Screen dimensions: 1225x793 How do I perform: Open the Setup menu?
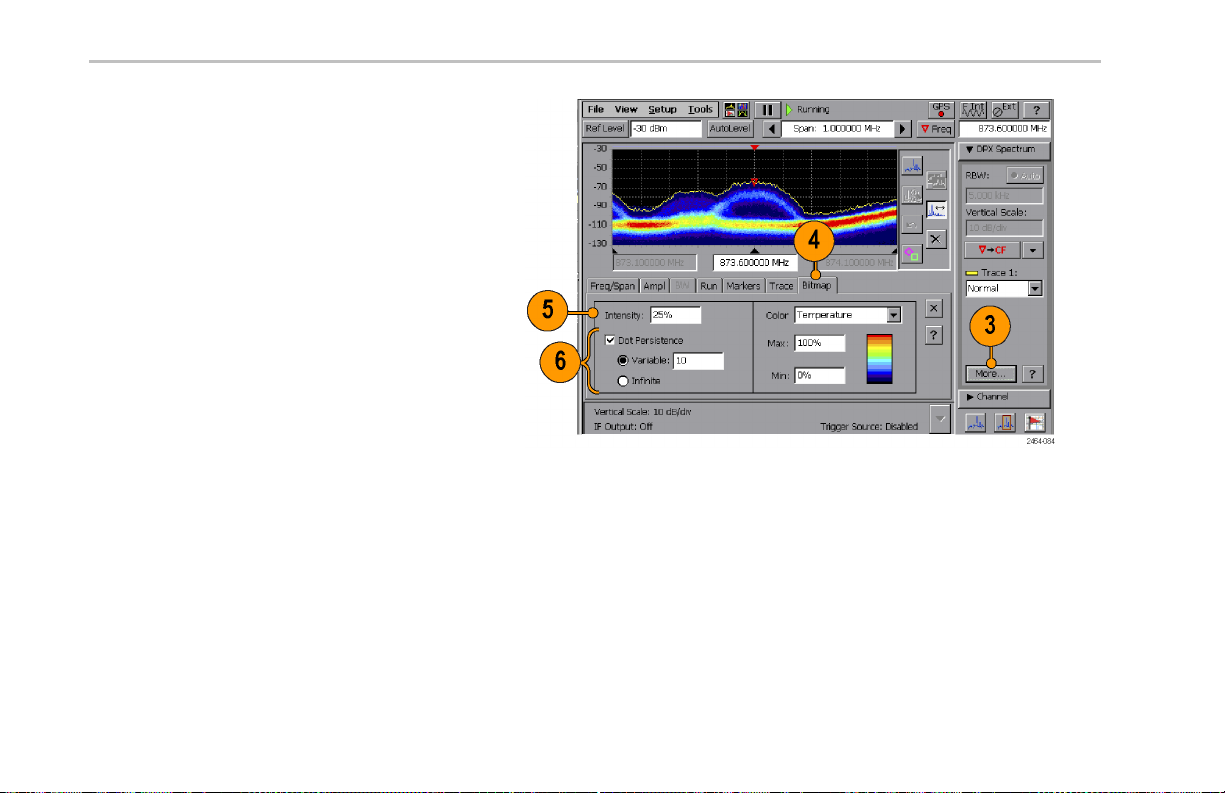click(662, 109)
